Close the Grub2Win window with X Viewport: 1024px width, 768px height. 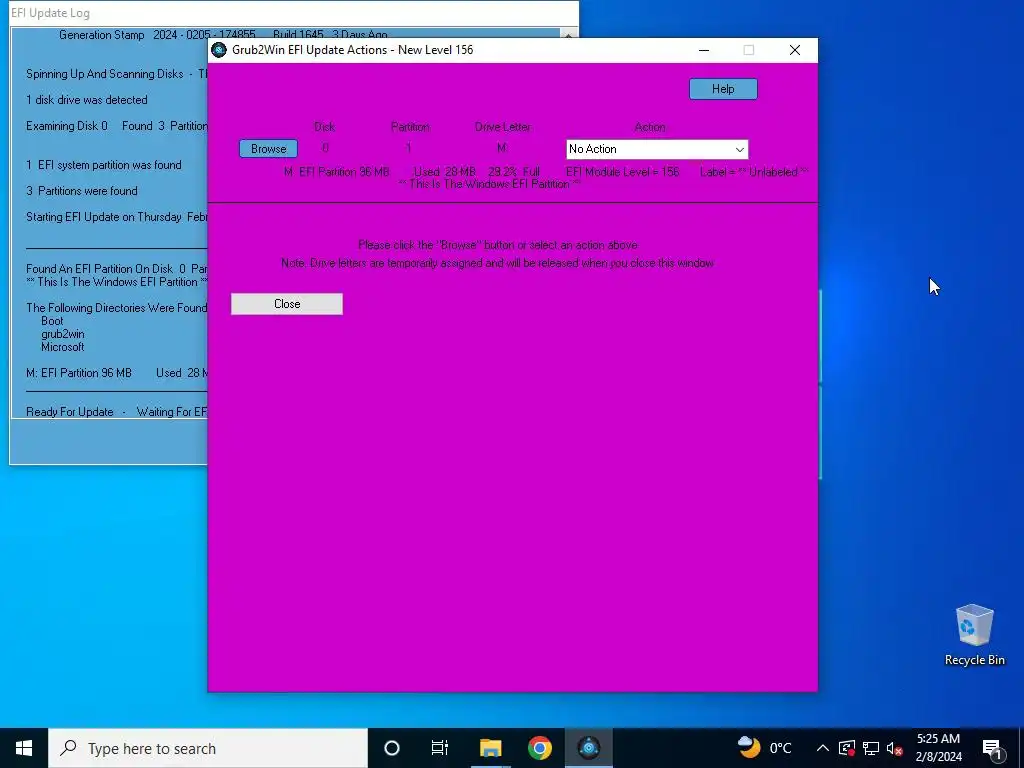tap(795, 50)
